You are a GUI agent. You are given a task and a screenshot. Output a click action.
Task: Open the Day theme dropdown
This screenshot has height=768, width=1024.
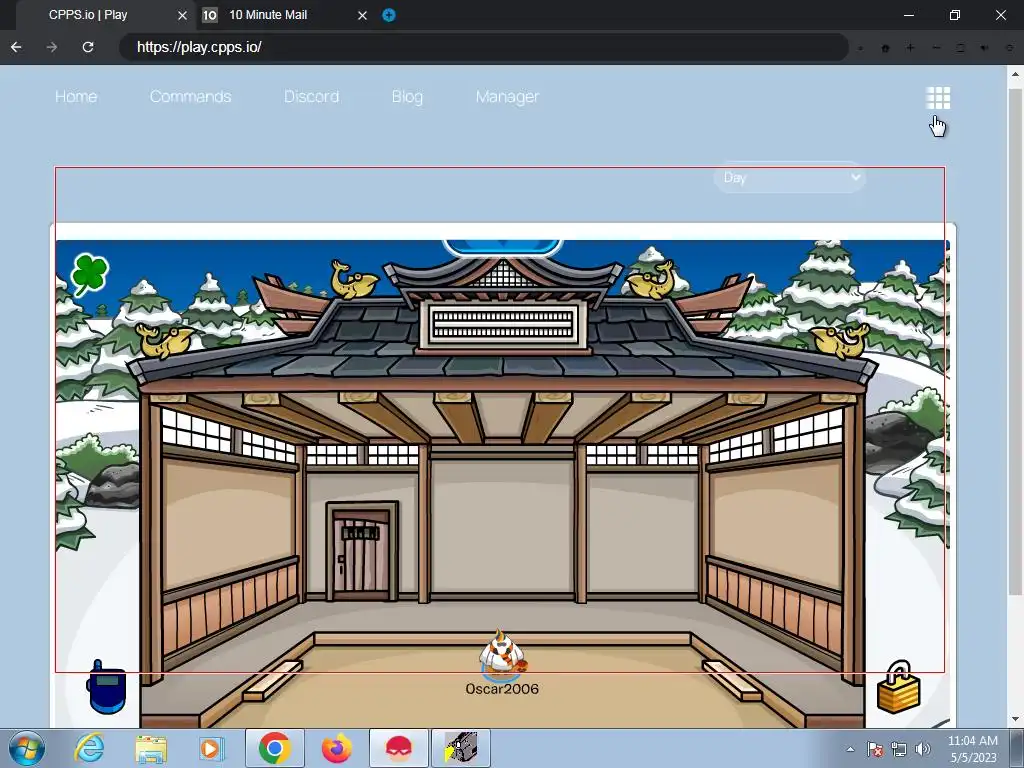coord(790,178)
